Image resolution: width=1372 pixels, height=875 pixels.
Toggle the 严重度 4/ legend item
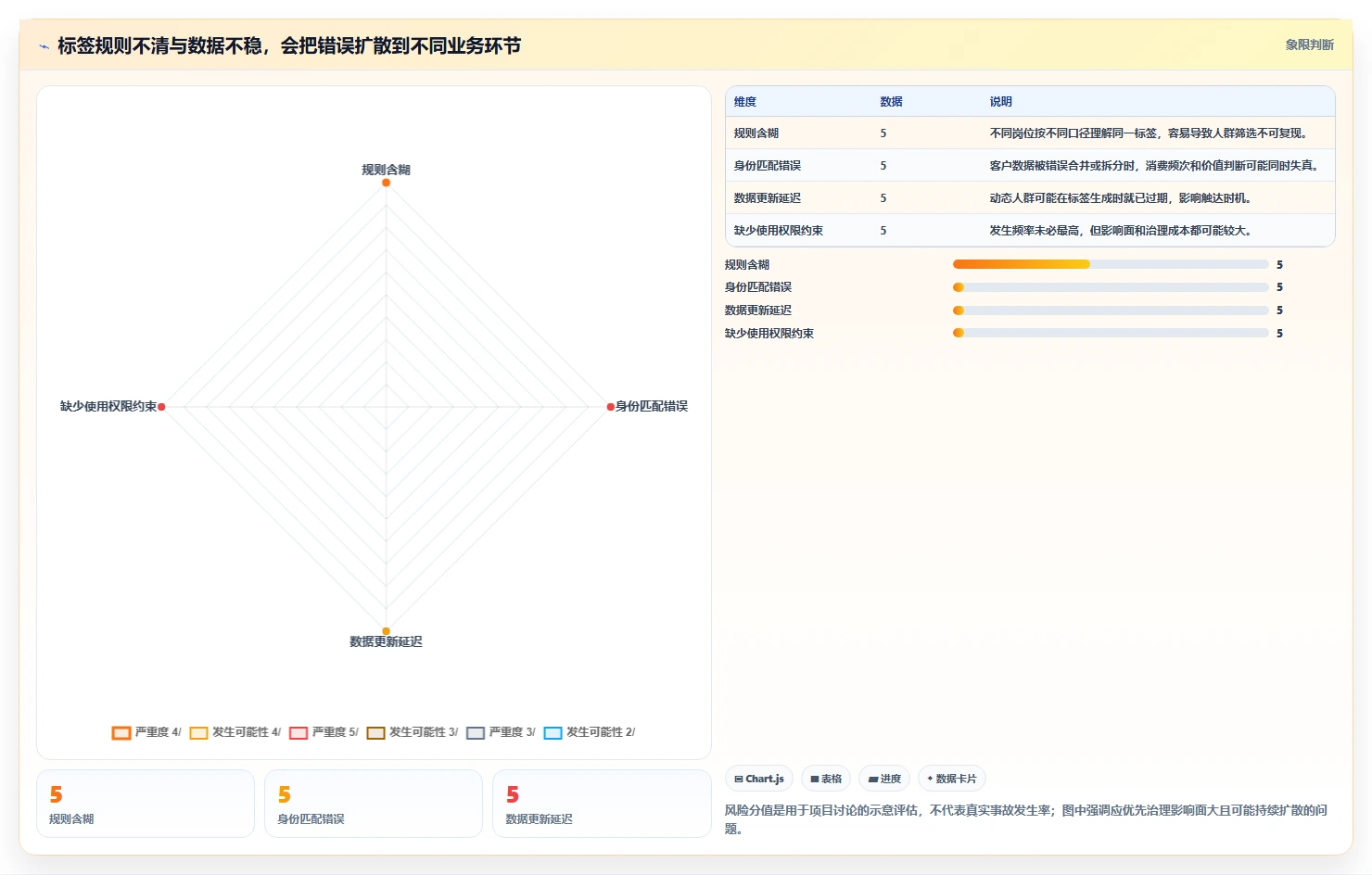[146, 732]
